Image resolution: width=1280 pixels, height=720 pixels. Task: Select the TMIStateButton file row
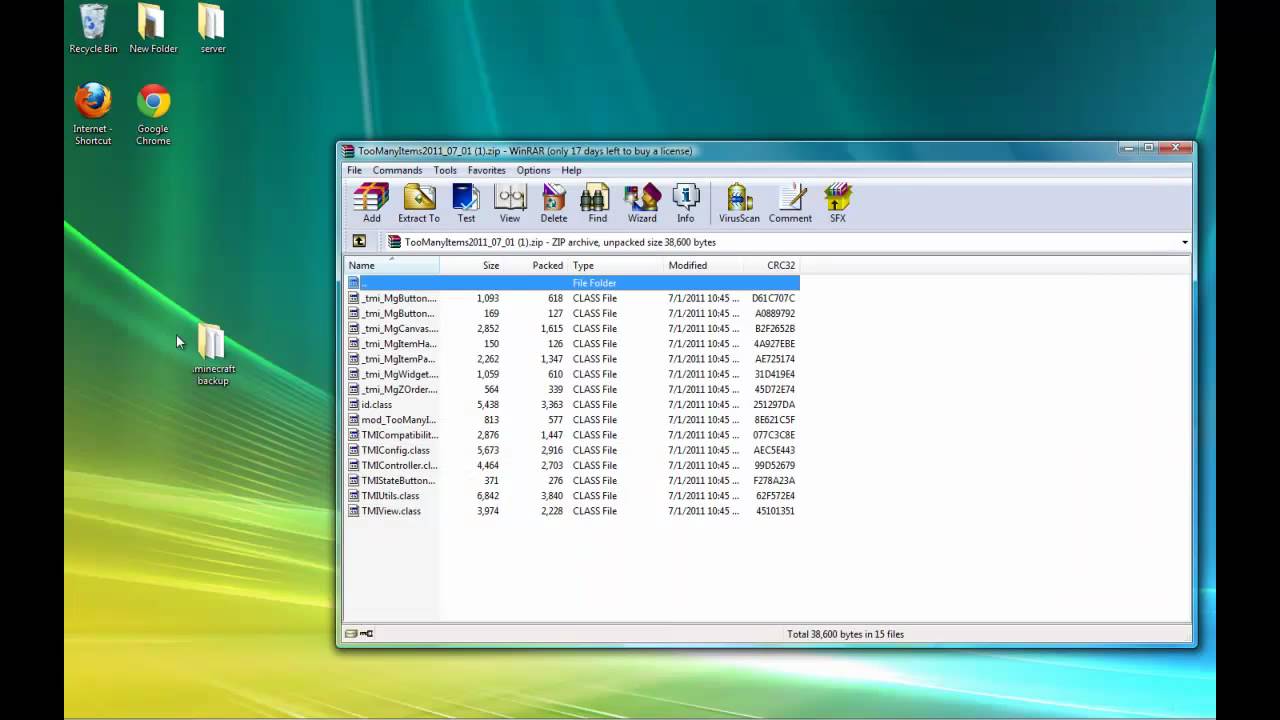click(x=572, y=480)
